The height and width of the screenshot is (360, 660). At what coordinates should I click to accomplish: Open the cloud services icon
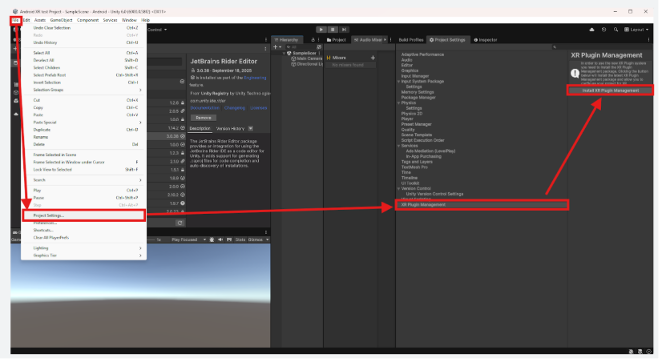coord(592,29)
